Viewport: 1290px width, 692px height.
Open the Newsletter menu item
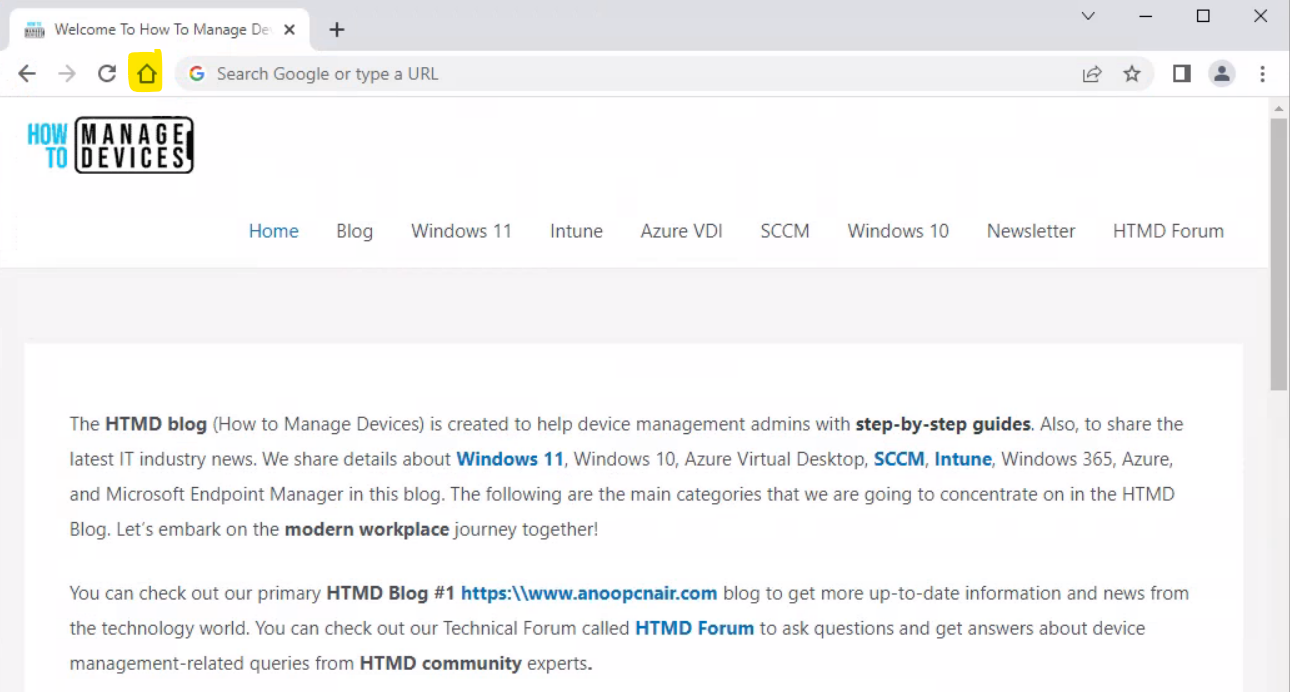(1031, 231)
